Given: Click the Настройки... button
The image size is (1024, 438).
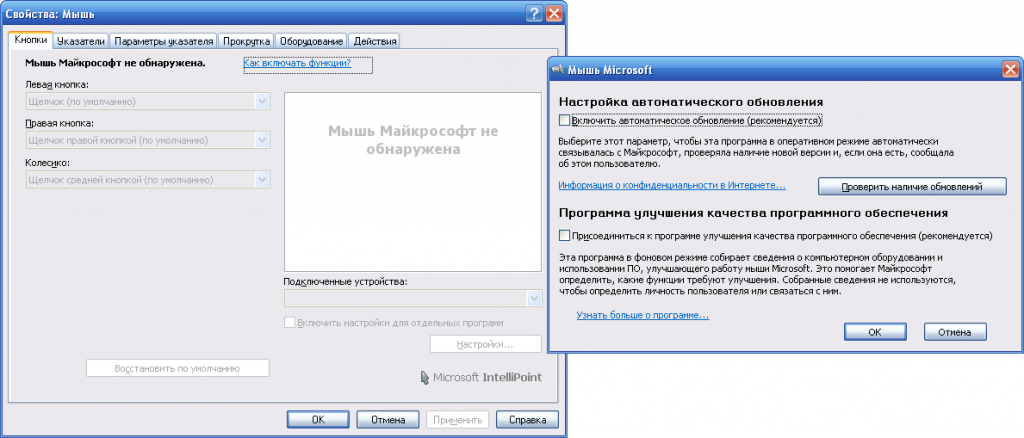Looking at the screenshot, I should 485,344.
